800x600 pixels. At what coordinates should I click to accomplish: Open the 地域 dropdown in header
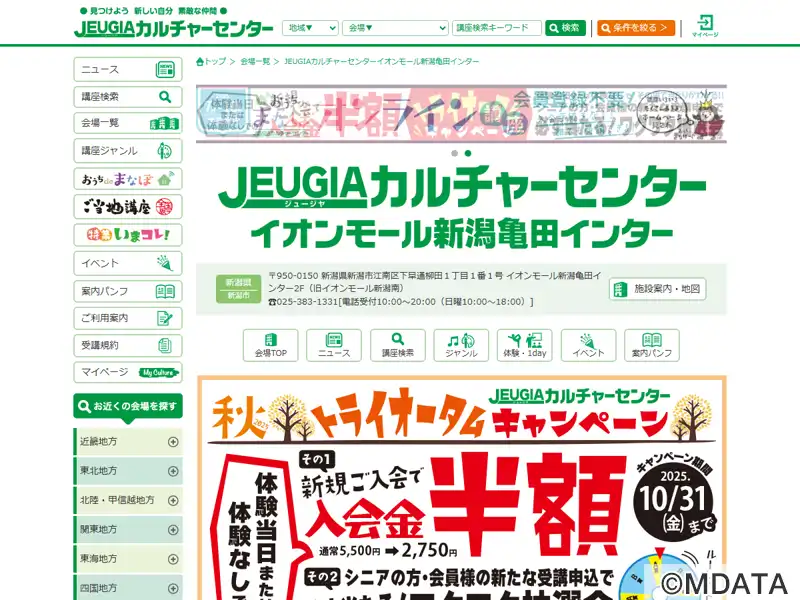tap(310, 28)
